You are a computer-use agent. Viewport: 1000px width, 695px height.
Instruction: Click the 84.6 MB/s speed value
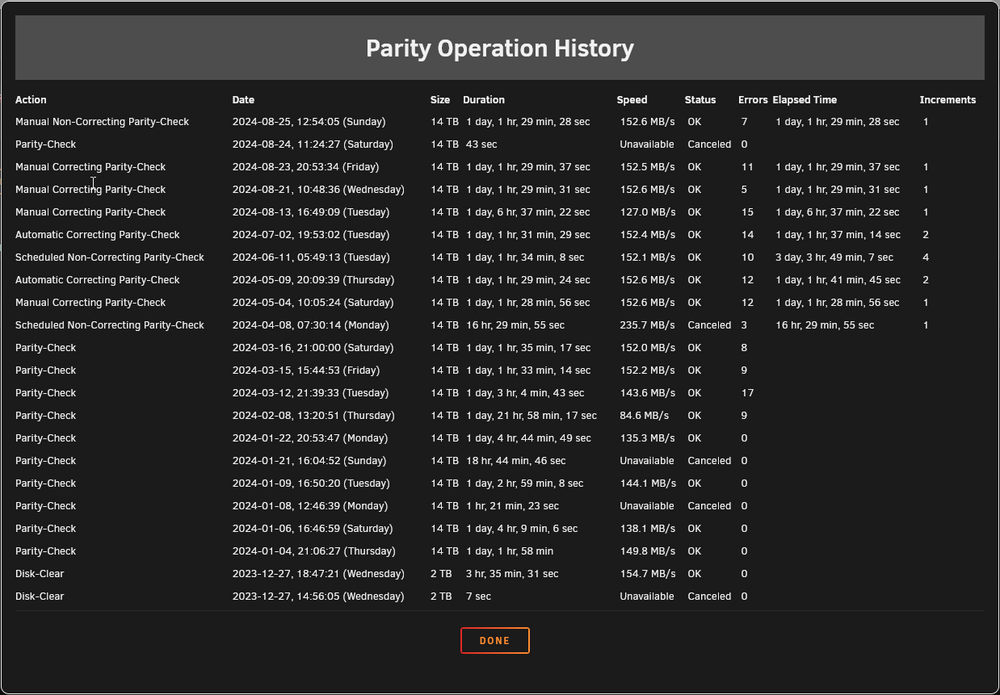tap(644, 416)
